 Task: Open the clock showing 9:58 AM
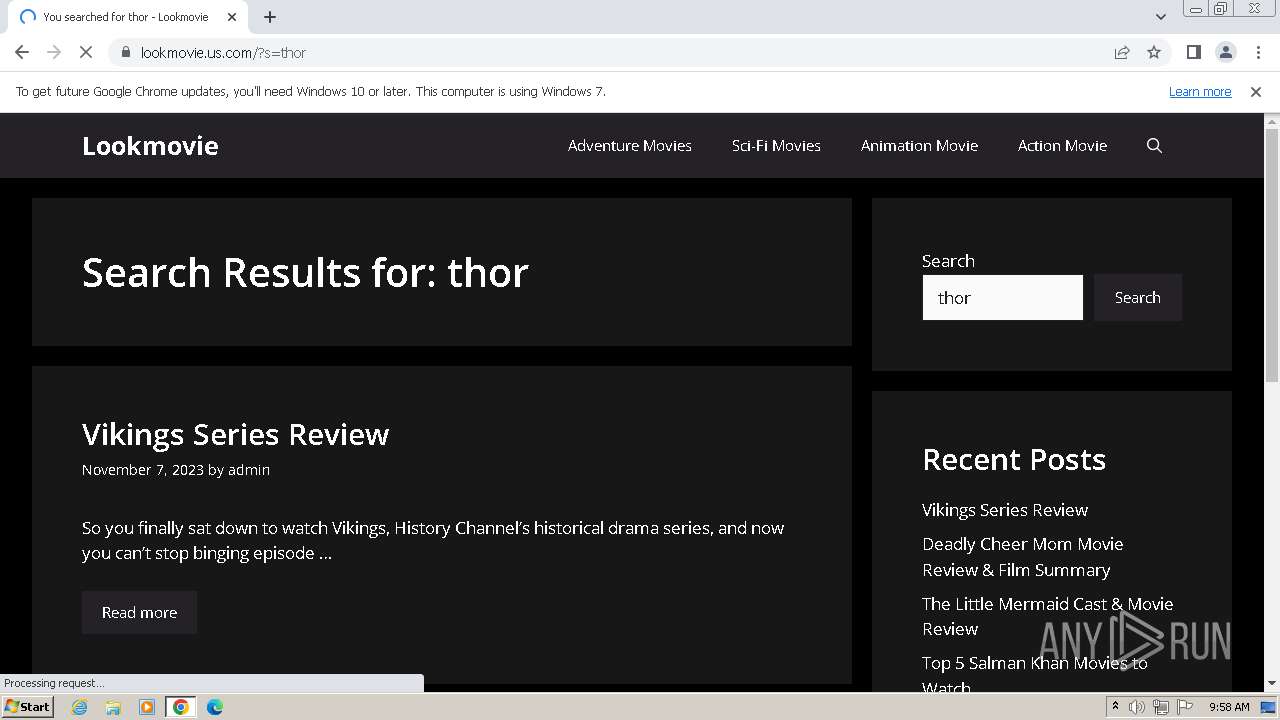(1229, 707)
